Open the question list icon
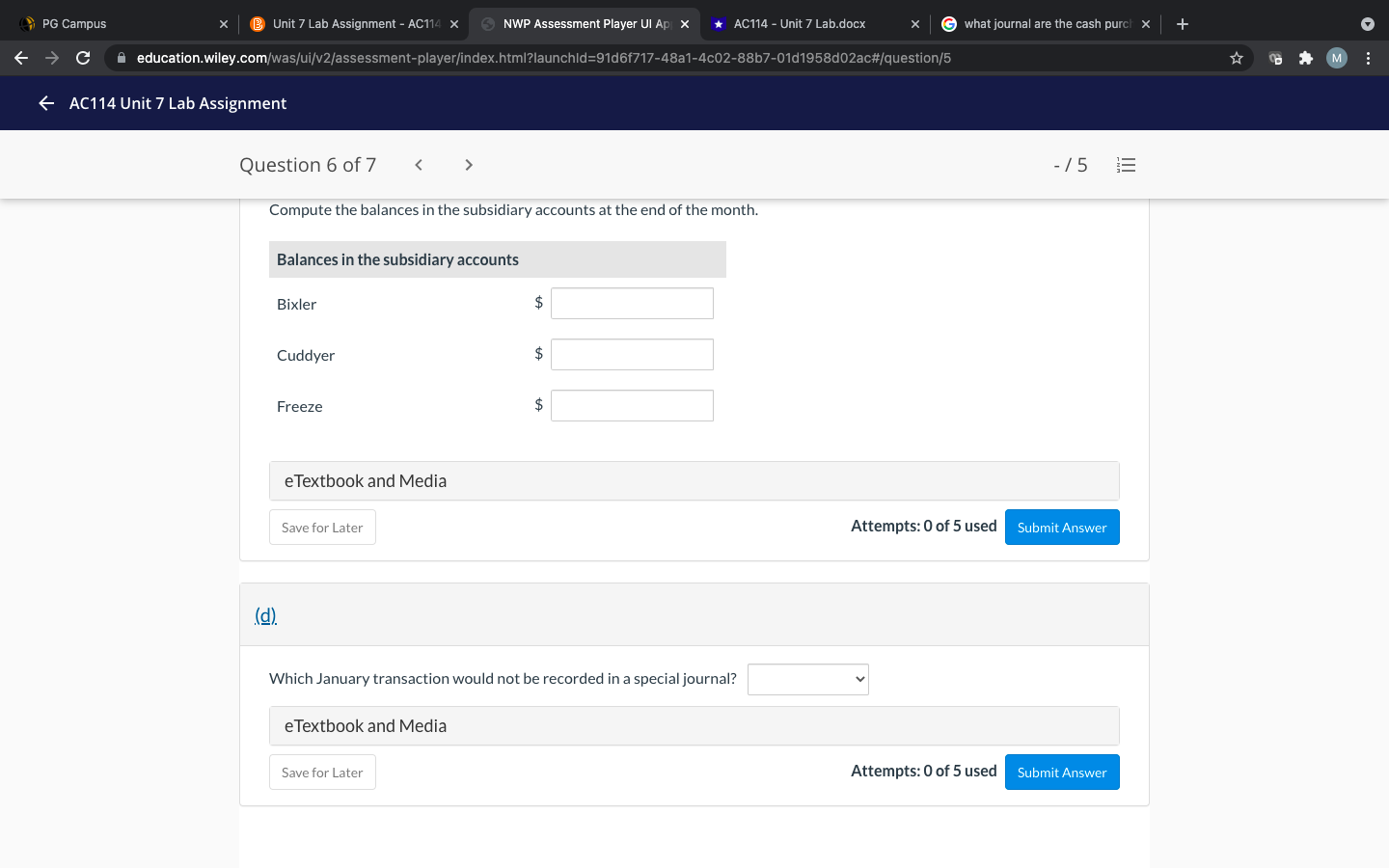Image resolution: width=1389 pixels, height=868 pixels. tap(1126, 164)
